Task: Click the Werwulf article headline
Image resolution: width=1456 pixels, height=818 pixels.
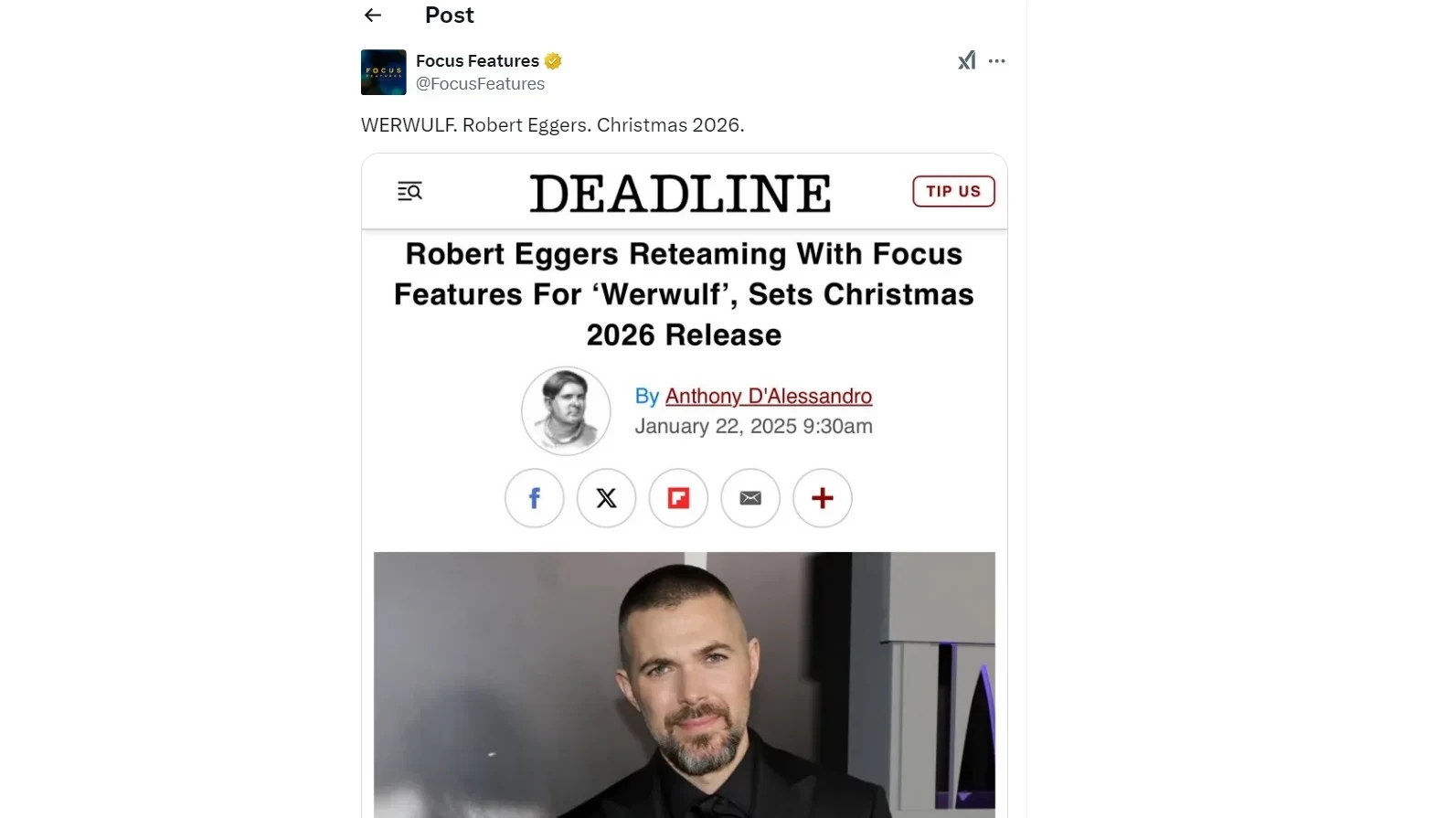Action: 684,294
